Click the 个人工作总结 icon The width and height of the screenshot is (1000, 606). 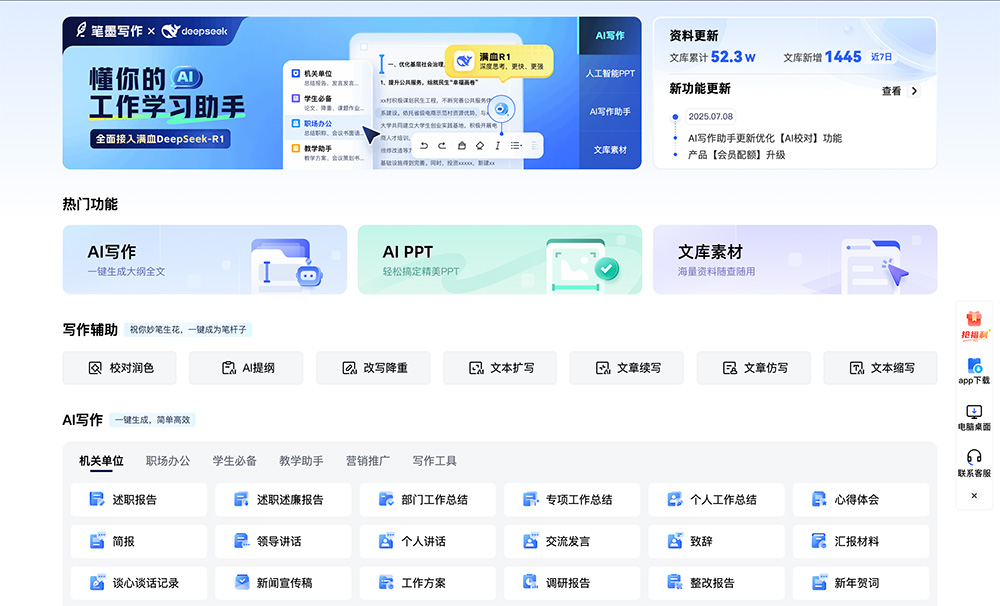pyautogui.click(x=675, y=499)
